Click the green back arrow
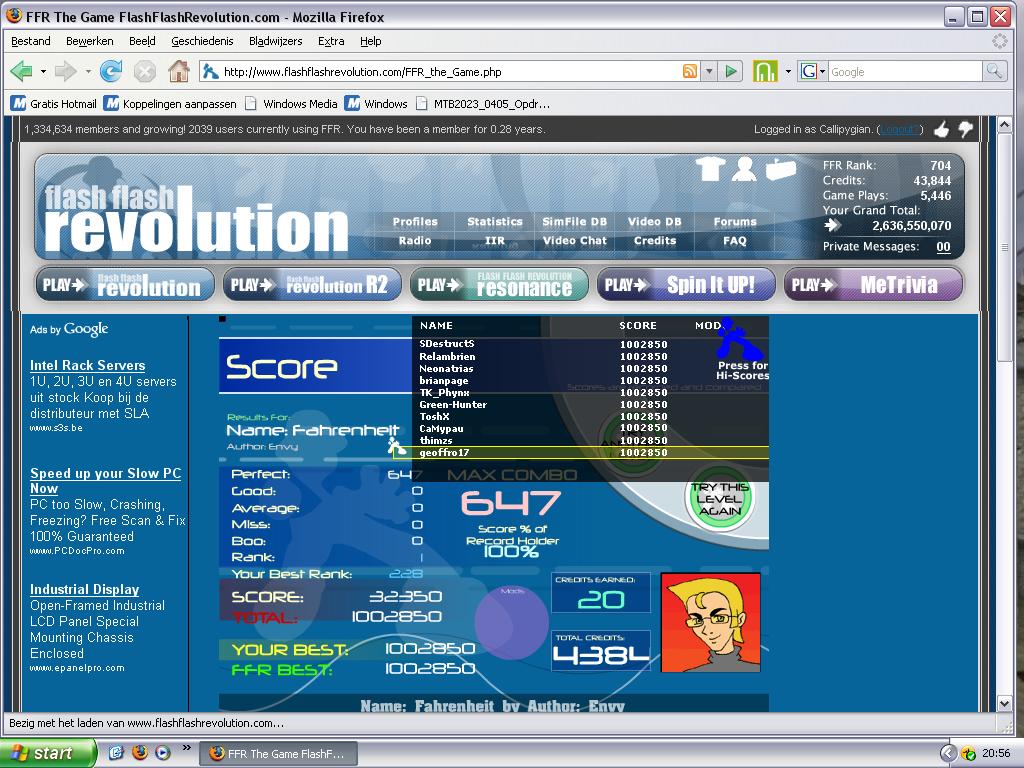Viewport: 1024px width, 768px height. (22, 71)
